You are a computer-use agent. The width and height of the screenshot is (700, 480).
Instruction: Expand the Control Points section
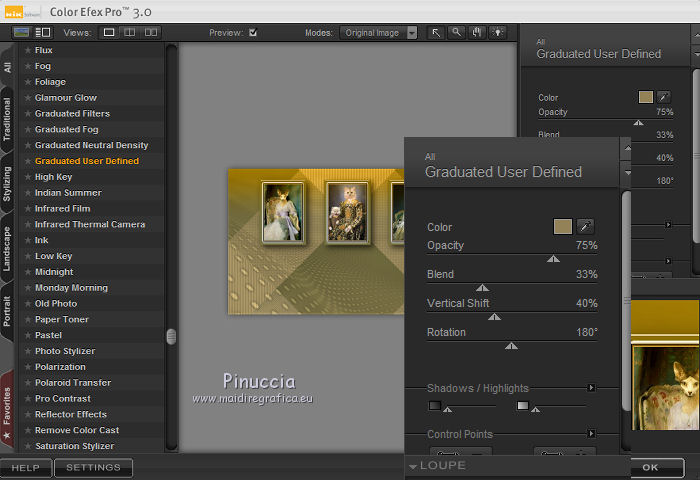[x=591, y=434]
